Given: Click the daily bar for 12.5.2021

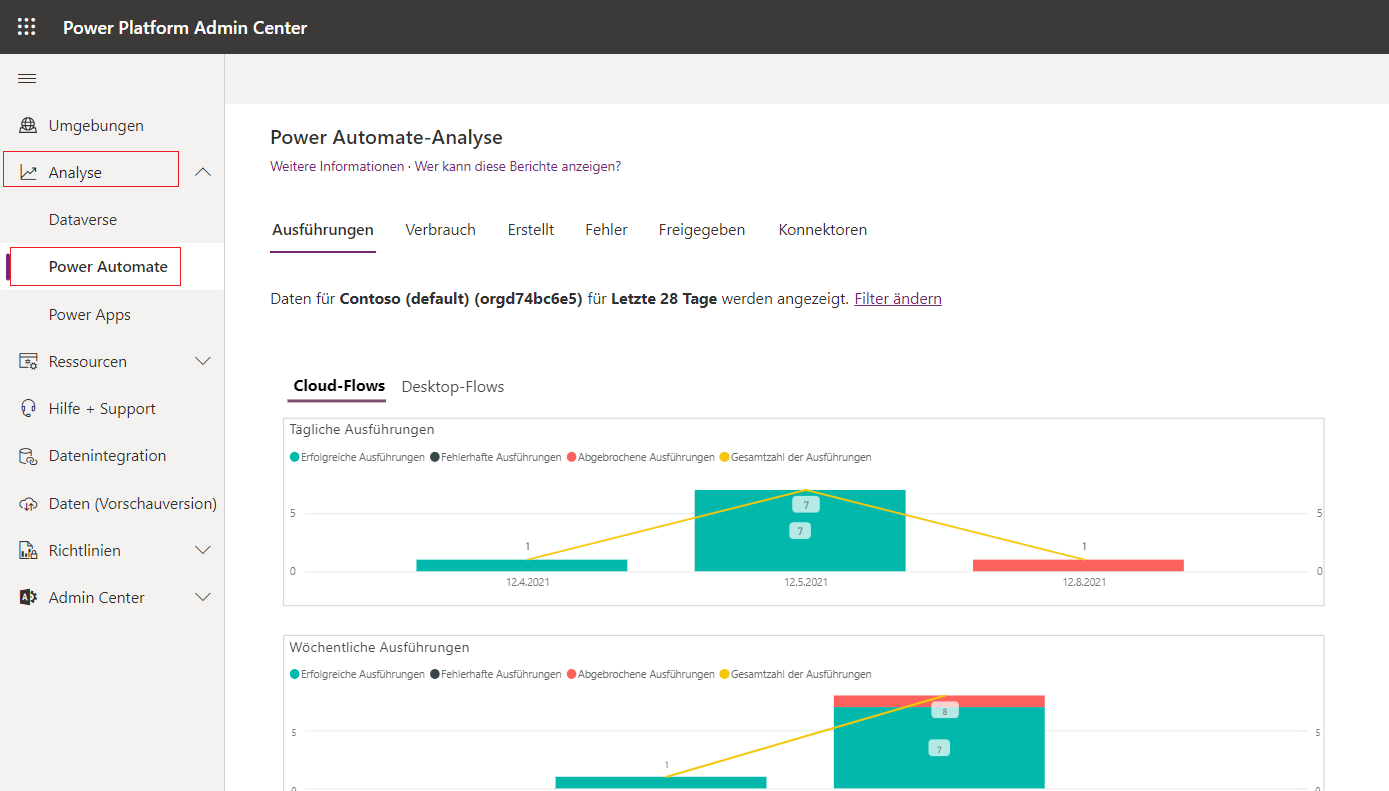Looking at the screenshot, I should pyautogui.click(x=800, y=531).
